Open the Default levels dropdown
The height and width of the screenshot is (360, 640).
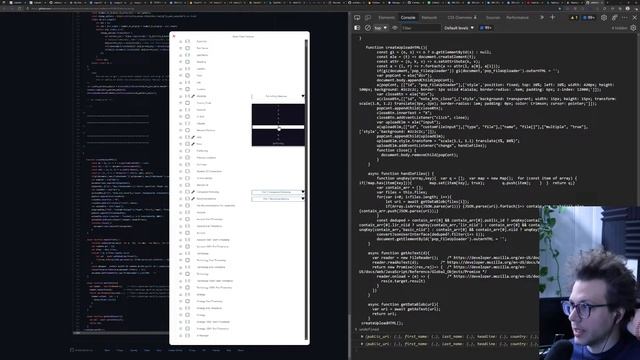(x=459, y=28)
